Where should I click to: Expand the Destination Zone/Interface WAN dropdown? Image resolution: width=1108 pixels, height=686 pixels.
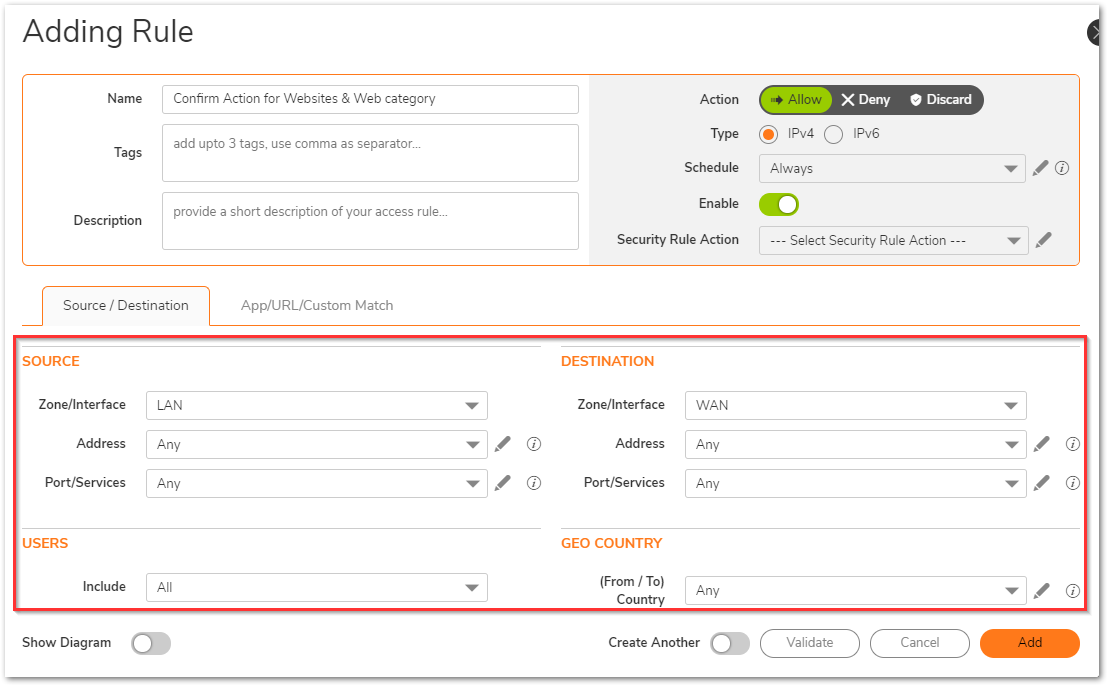tap(855, 405)
